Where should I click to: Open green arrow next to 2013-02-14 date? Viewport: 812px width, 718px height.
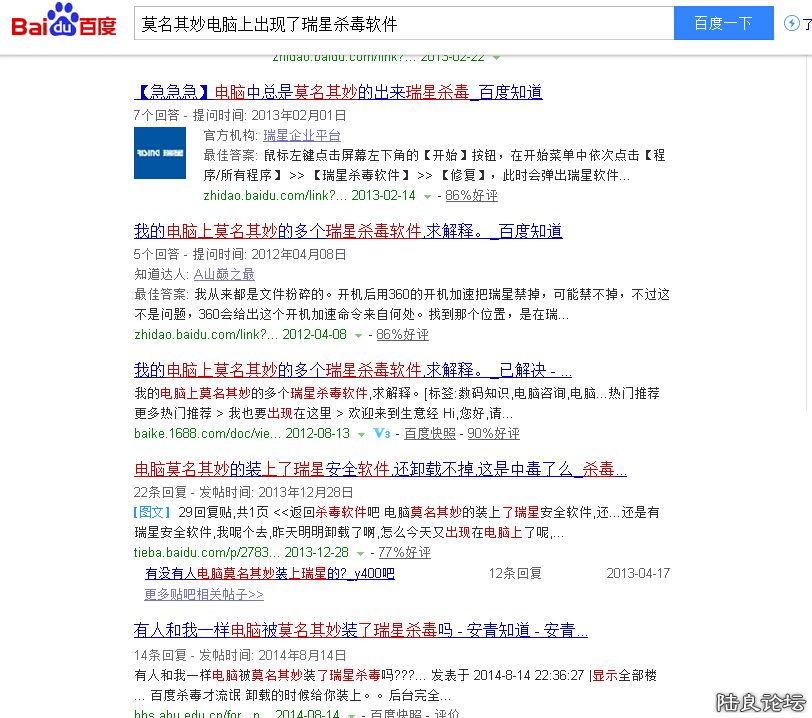[x=428, y=196]
